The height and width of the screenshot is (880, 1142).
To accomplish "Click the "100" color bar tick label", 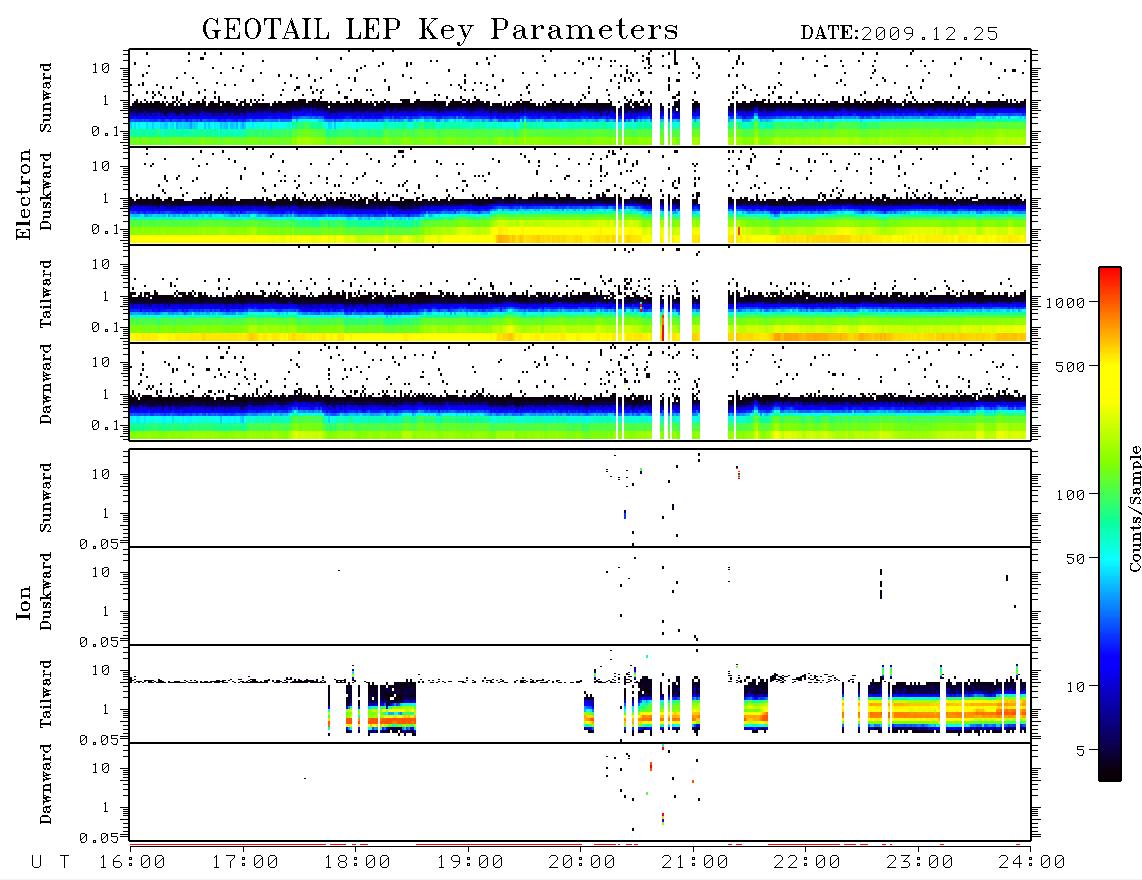I will coord(1070,495).
